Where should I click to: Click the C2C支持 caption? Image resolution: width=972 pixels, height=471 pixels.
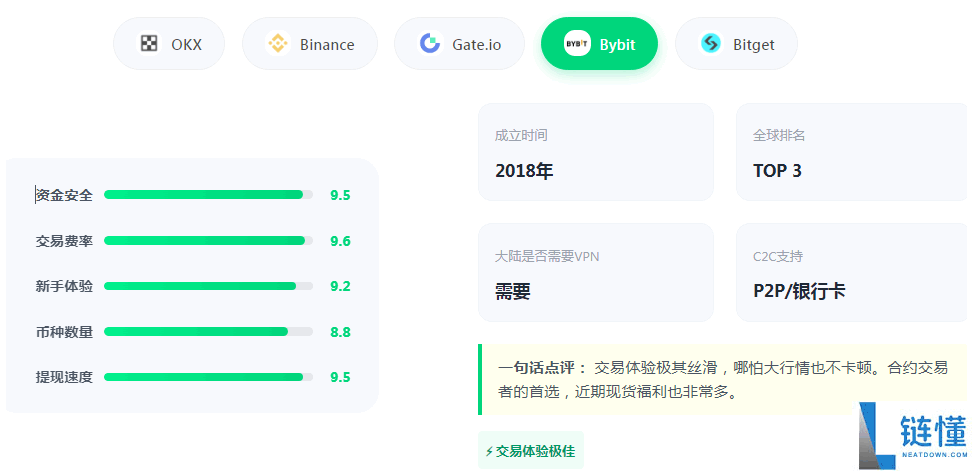778,256
